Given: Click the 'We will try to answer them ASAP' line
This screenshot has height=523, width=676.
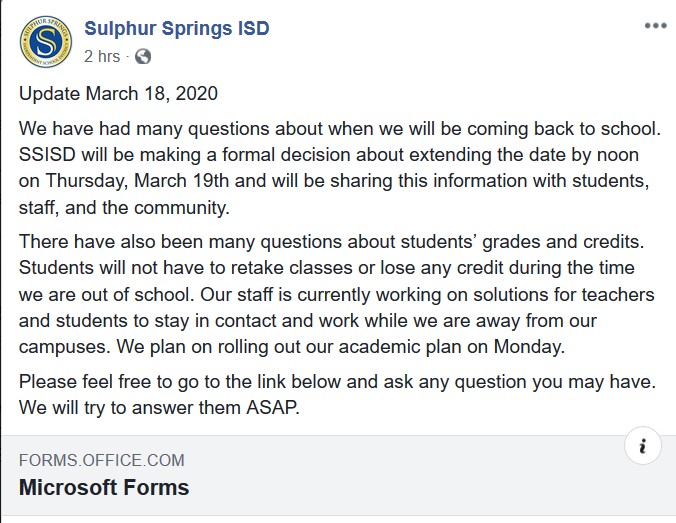Looking at the screenshot, I should (x=159, y=408).
